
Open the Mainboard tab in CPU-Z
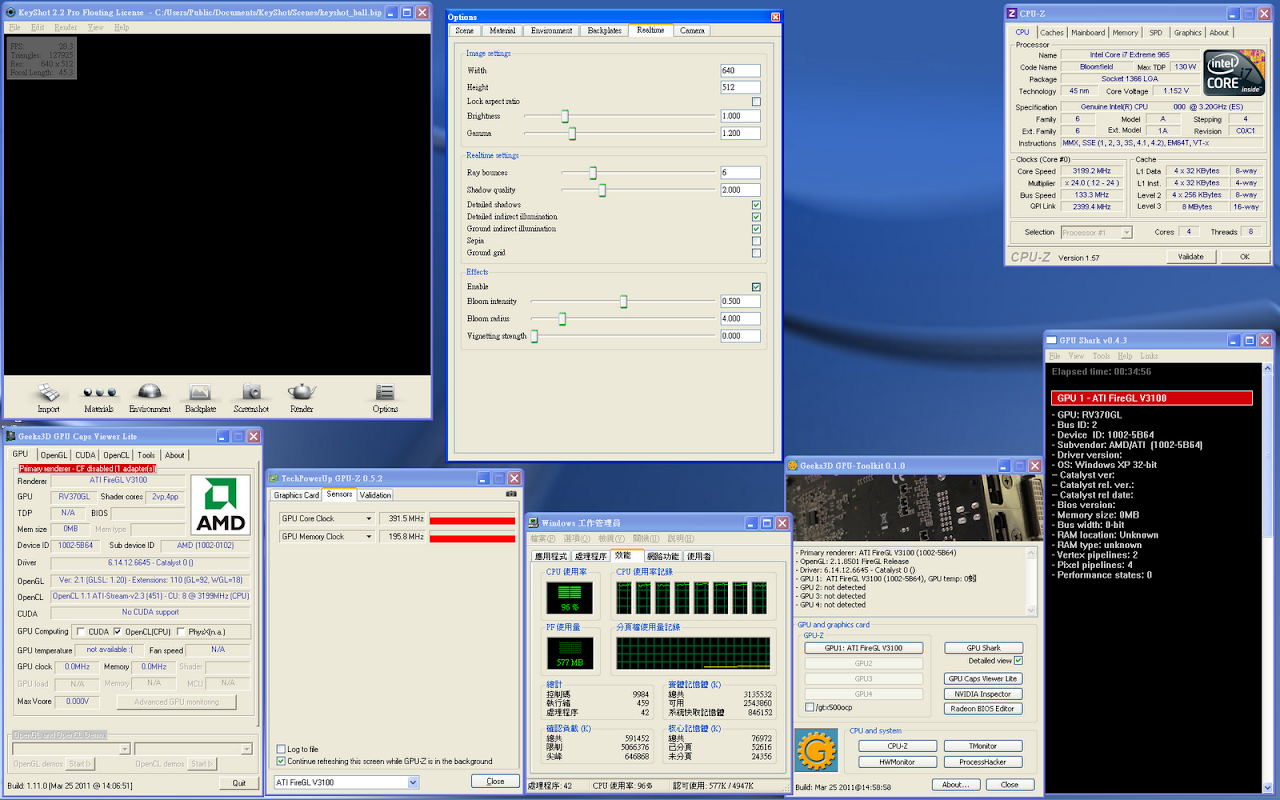tap(1088, 33)
